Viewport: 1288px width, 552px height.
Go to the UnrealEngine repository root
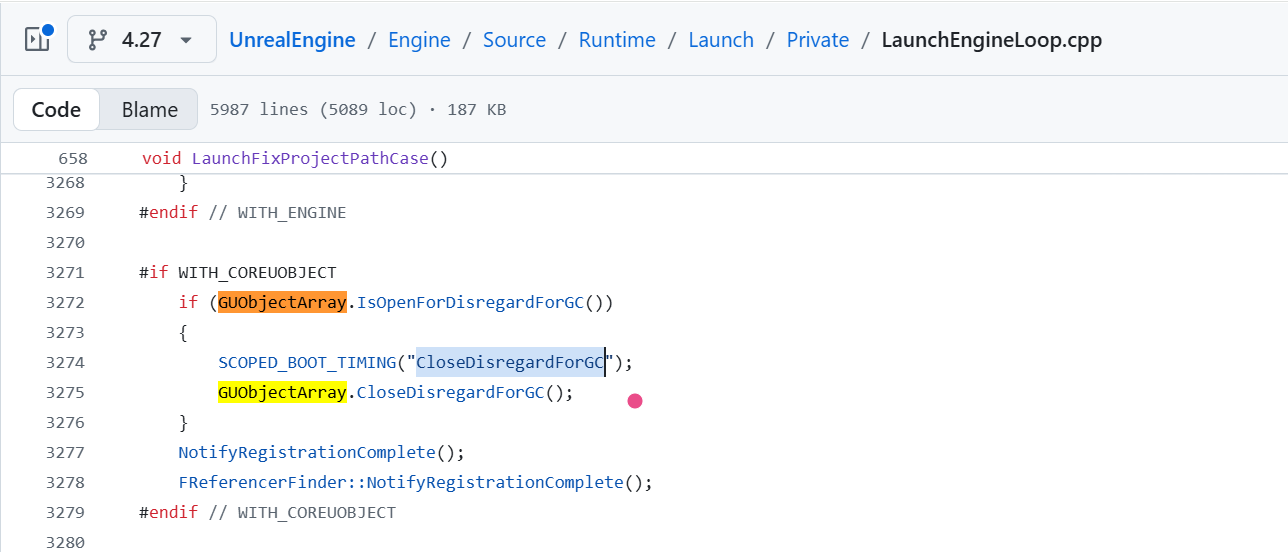[292, 40]
